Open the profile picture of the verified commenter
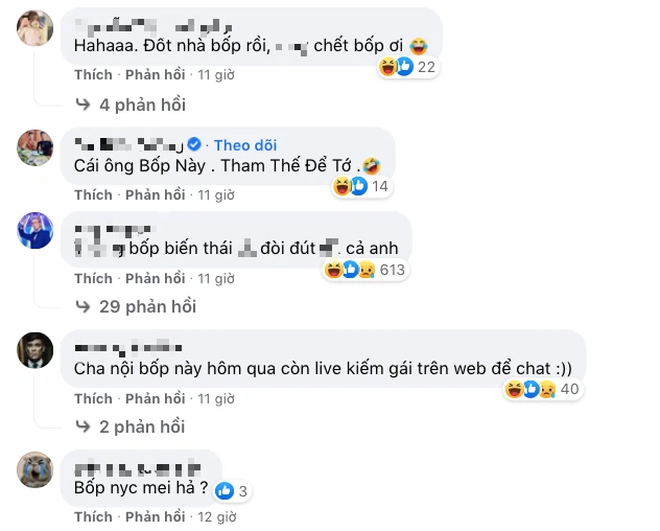The image size is (660, 531). [x=35, y=148]
